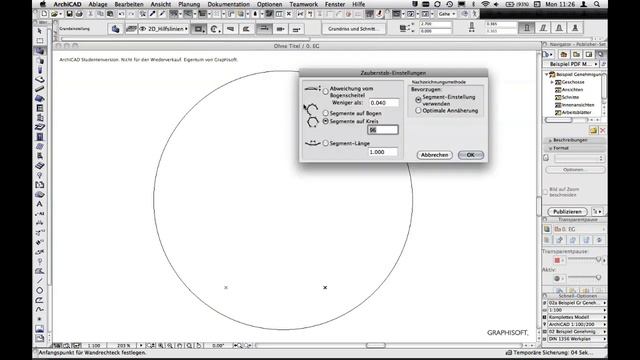
Task: Click the Spotlight search icon in menu bar
Action: tap(597, 4)
